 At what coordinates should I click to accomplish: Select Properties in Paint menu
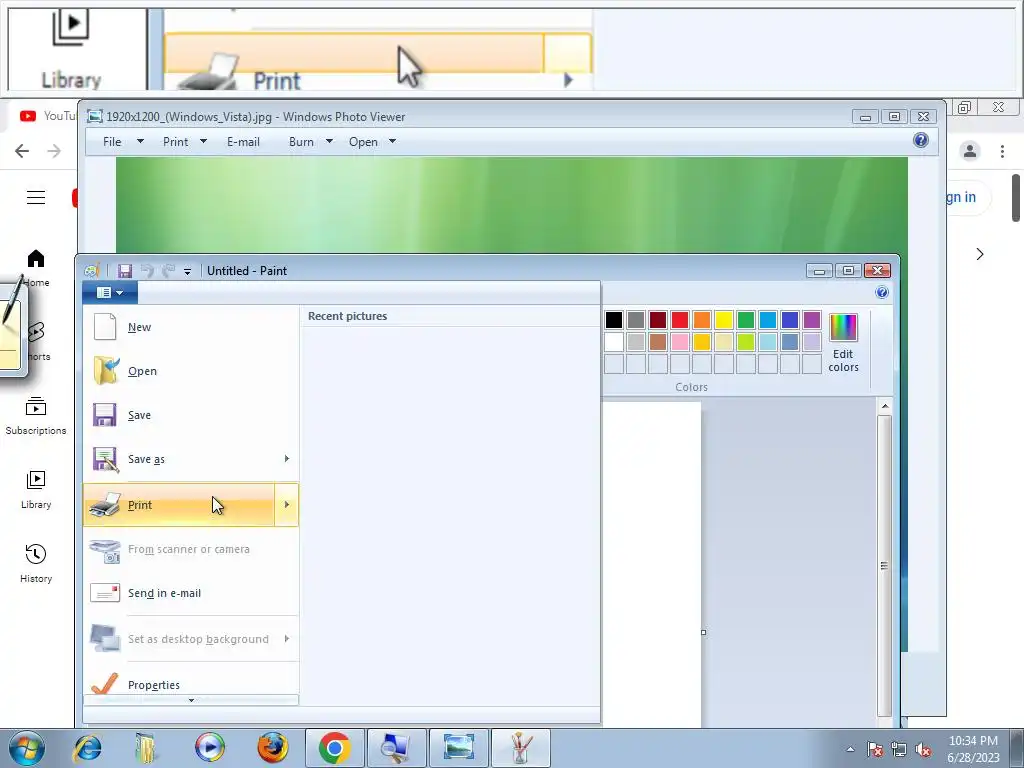click(191, 683)
